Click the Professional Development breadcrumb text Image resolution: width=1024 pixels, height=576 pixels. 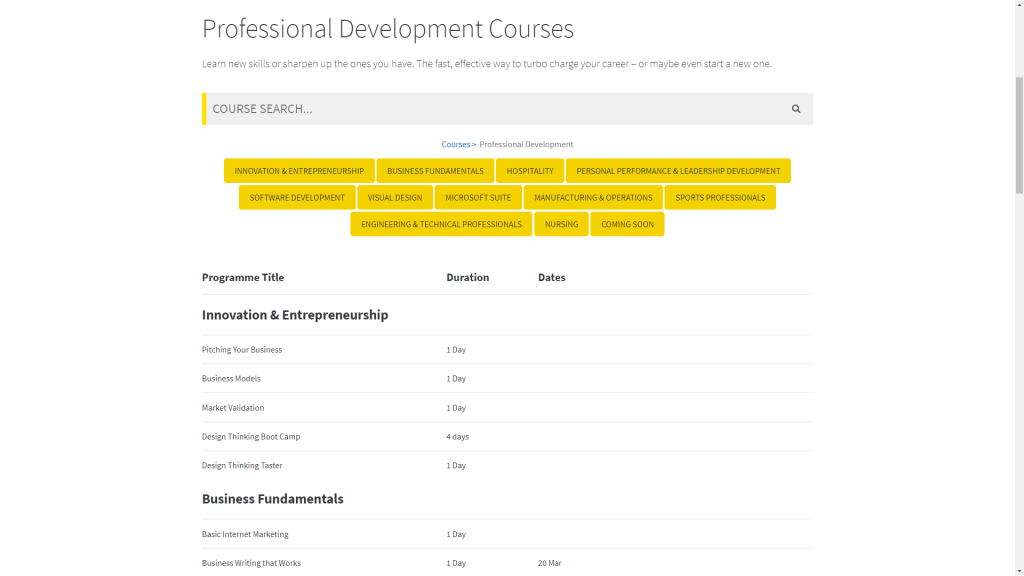coord(526,144)
